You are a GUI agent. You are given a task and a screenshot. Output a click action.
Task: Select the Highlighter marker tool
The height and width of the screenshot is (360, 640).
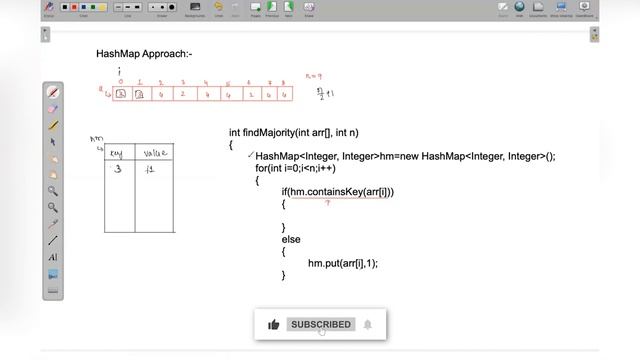coord(53,125)
